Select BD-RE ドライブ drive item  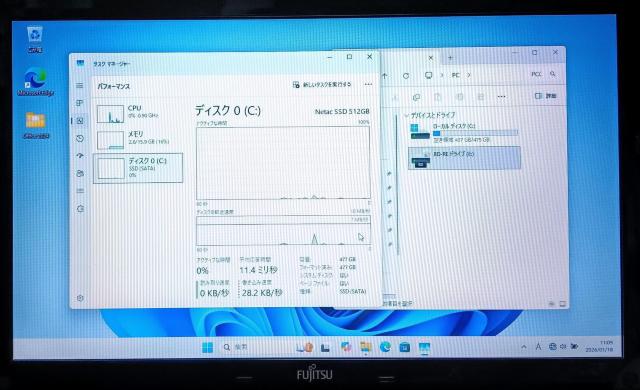point(464,158)
